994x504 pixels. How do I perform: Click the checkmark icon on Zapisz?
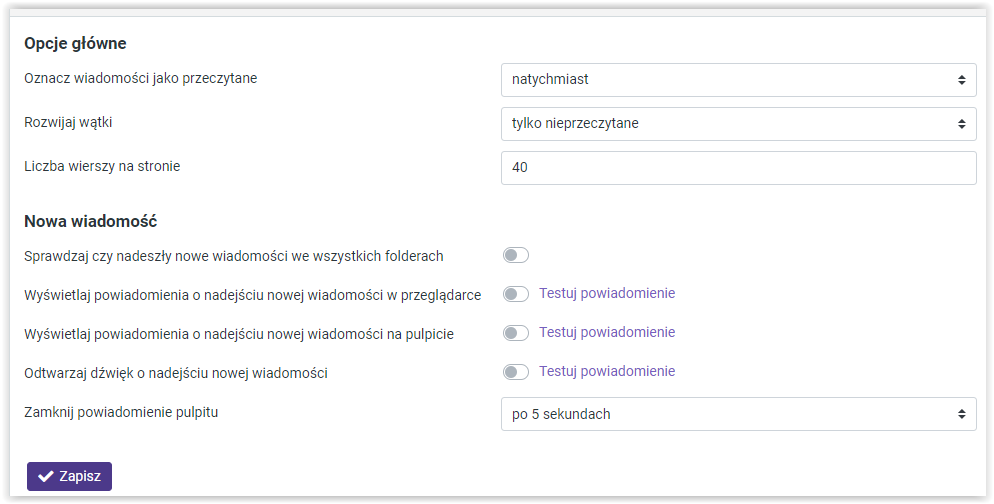click(x=46, y=477)
